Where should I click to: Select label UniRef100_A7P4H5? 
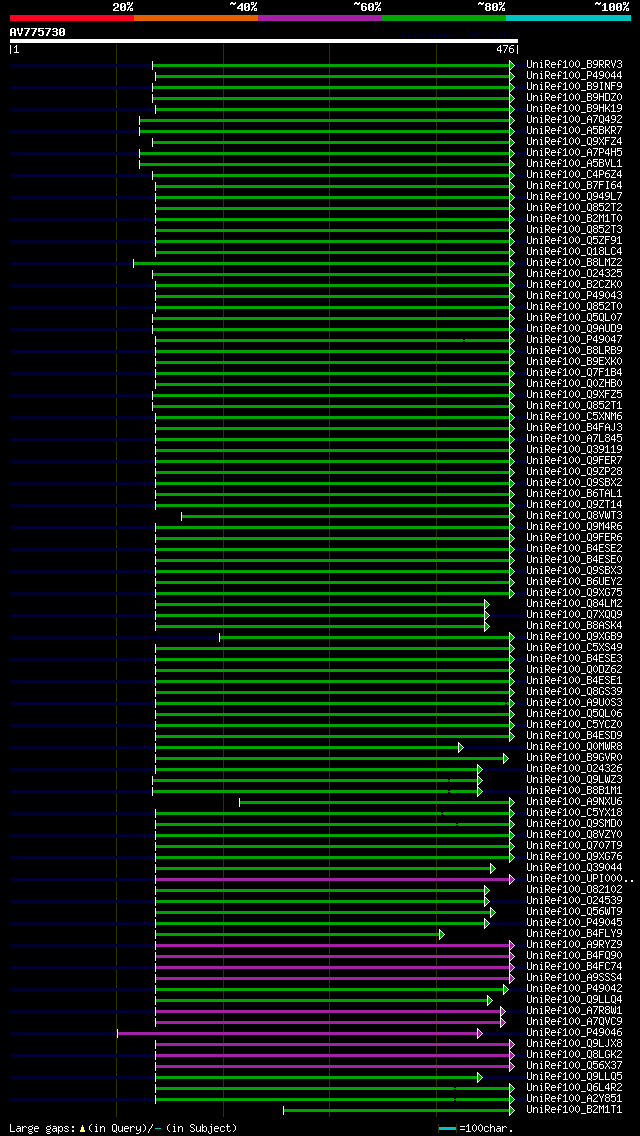[574, 153]
